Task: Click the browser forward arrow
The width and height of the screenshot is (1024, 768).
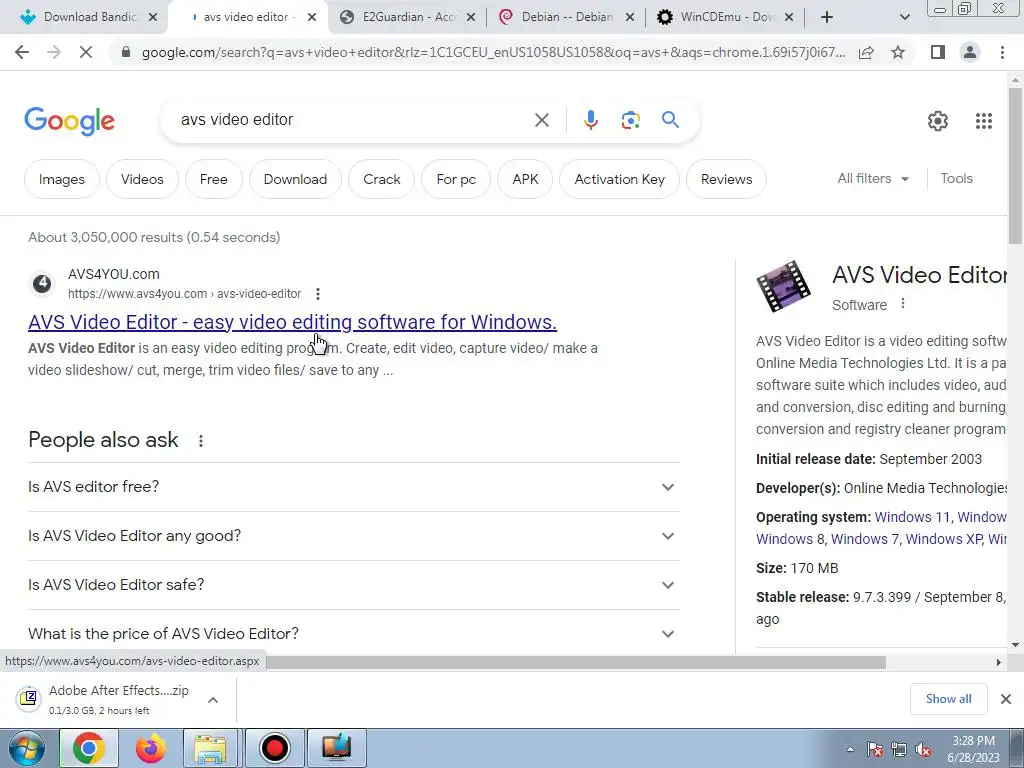Action: click(x=54, y=52)
